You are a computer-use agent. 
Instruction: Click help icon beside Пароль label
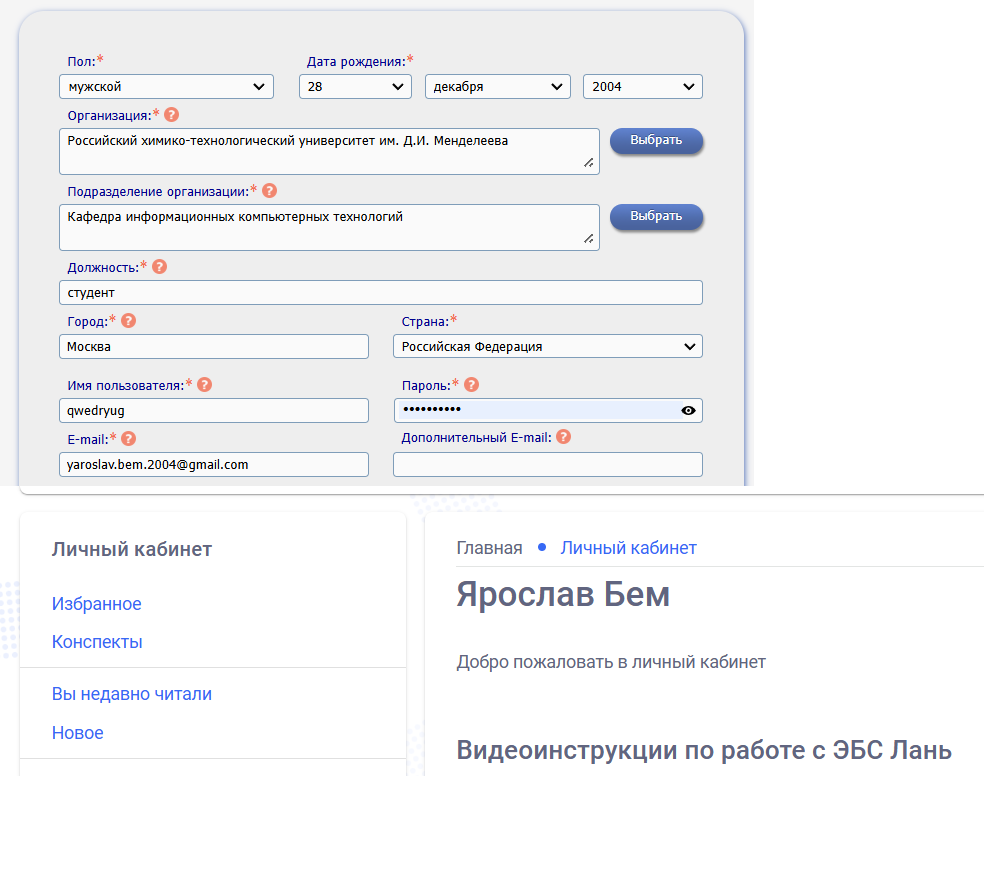472,385
